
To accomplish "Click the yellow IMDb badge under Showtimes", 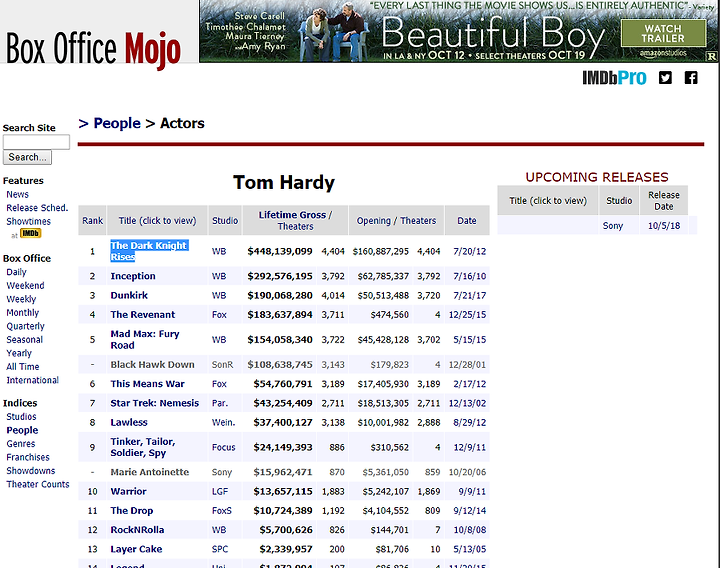I will click(30, 233).
